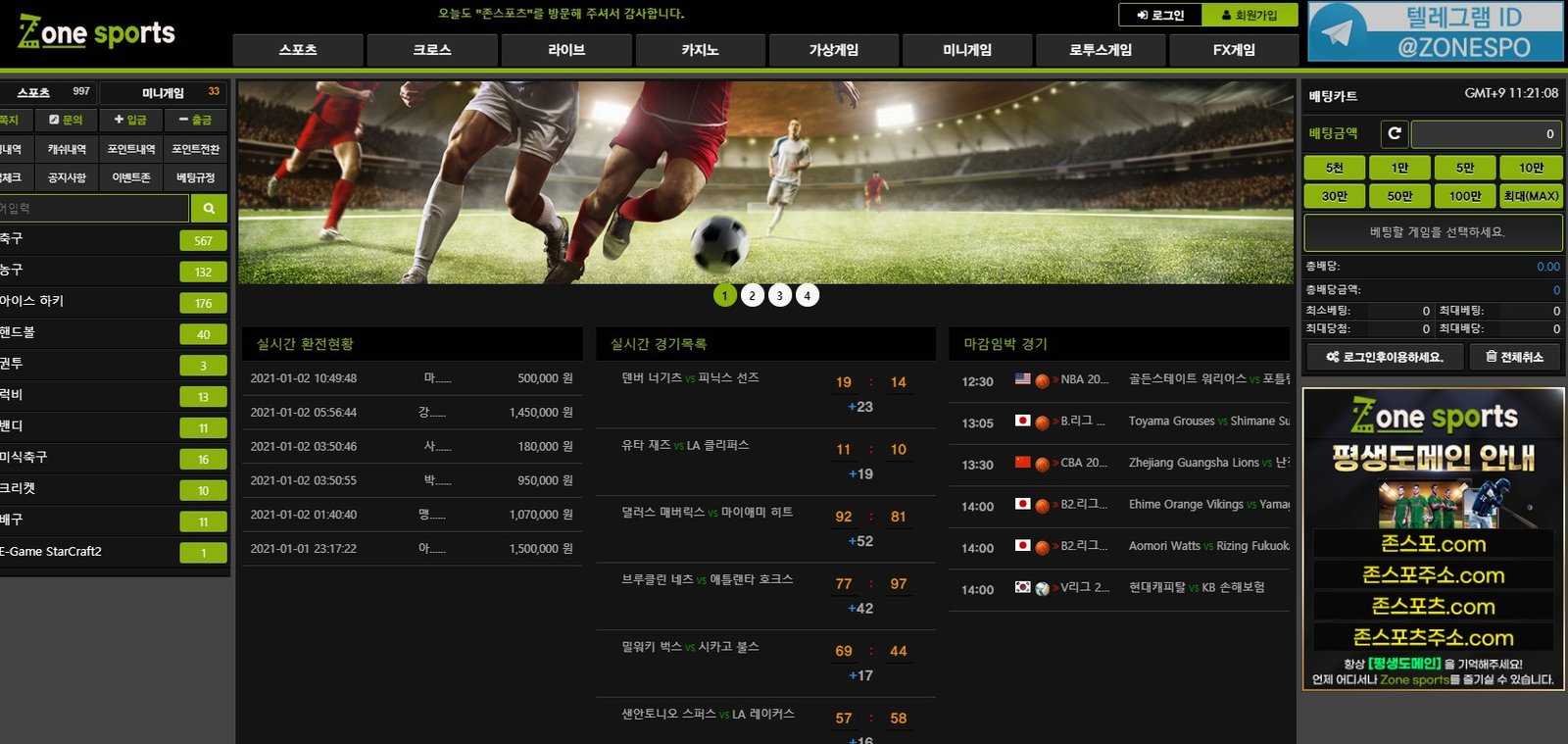Click the 전체취소 trash button

pos(1514,357)
